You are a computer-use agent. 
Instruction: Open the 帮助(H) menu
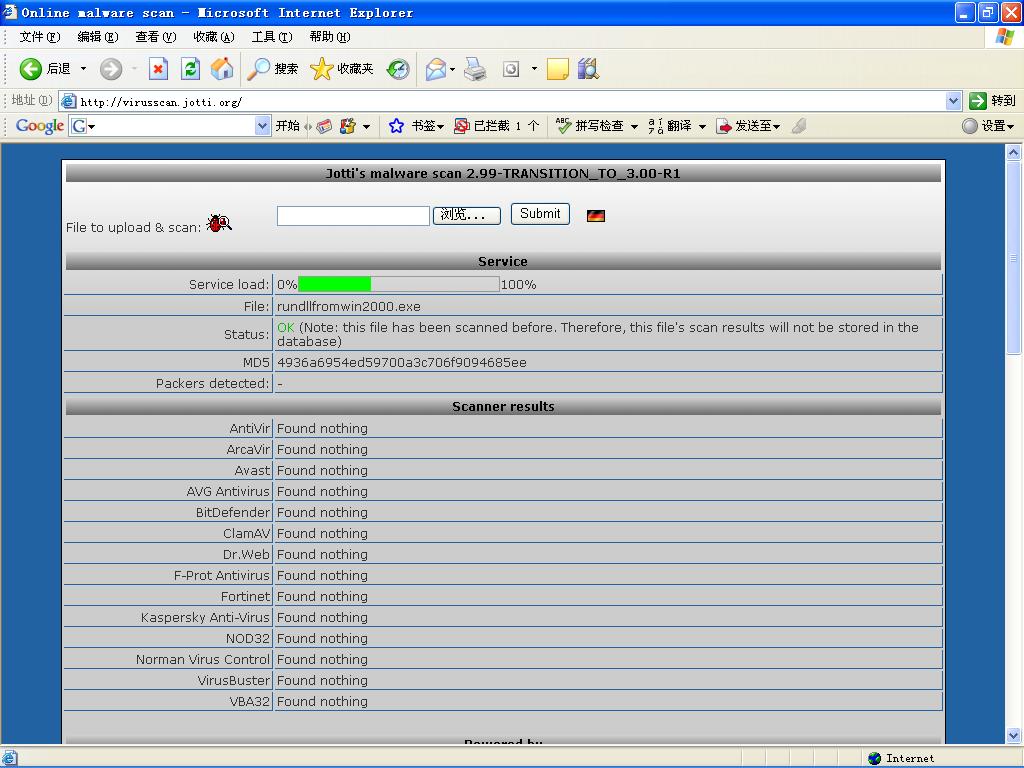point(330,37)
